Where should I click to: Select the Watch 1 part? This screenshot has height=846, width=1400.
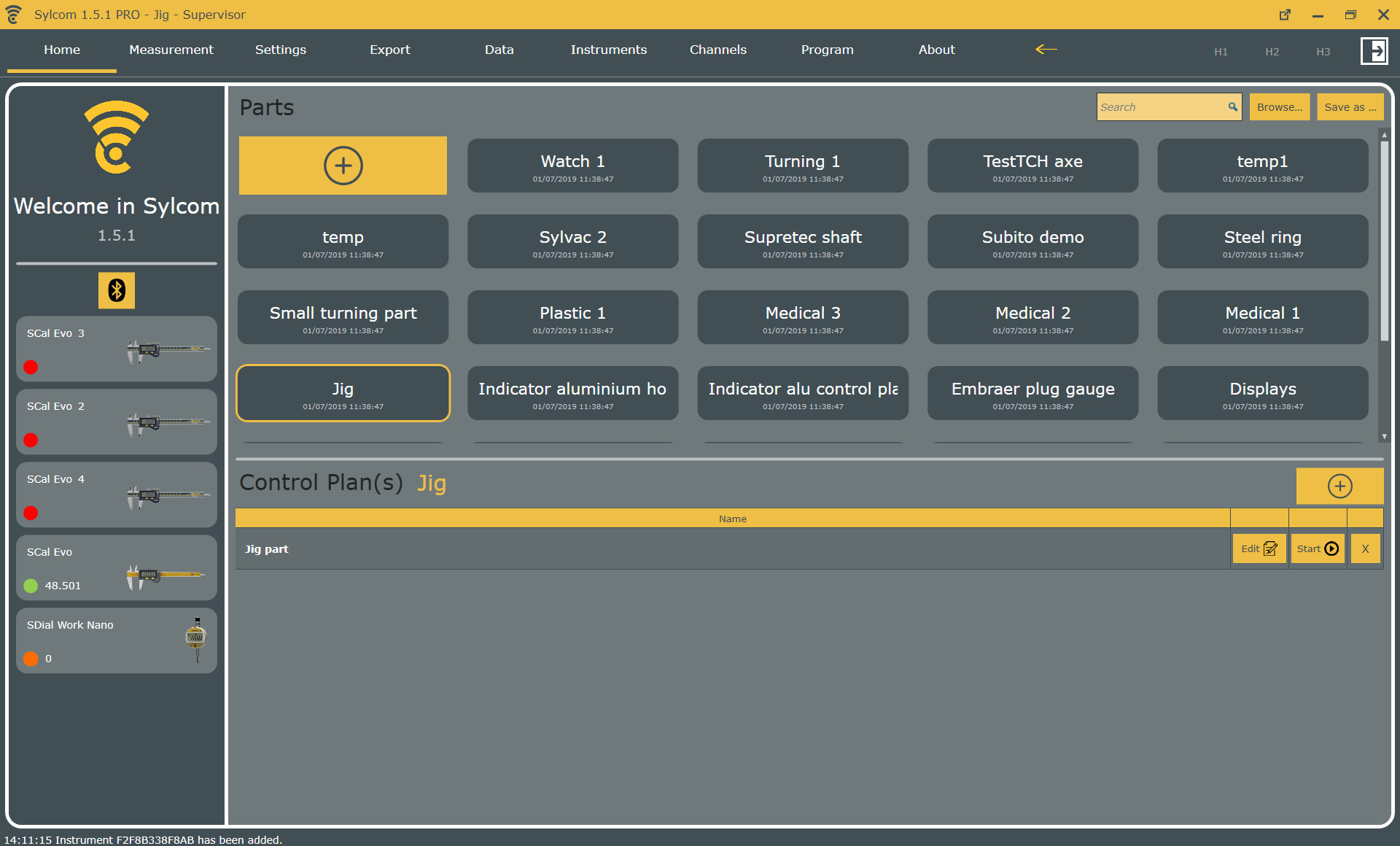click(x=573, y=166)
